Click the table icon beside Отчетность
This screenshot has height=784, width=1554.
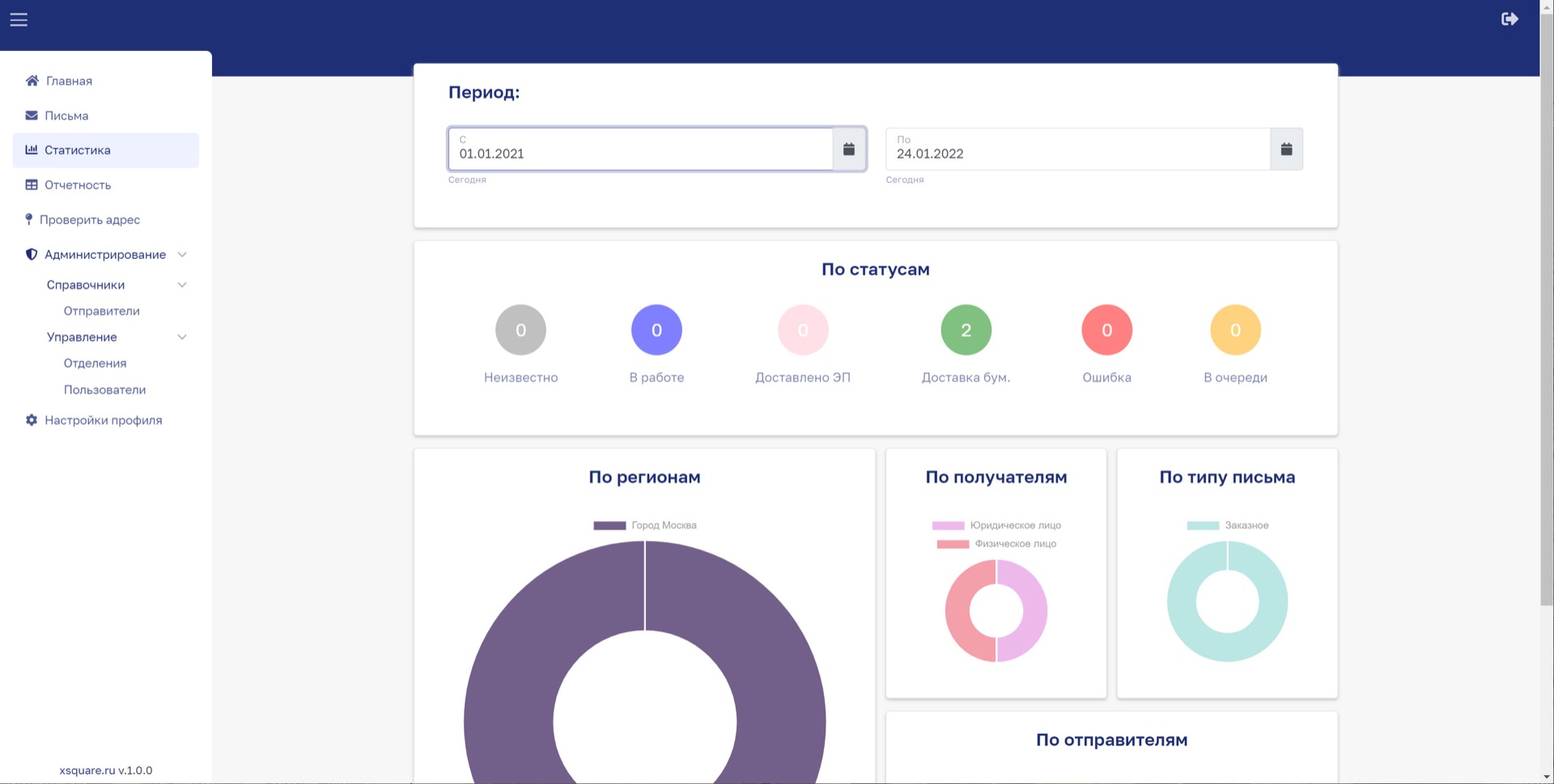[x=32, y=184]
